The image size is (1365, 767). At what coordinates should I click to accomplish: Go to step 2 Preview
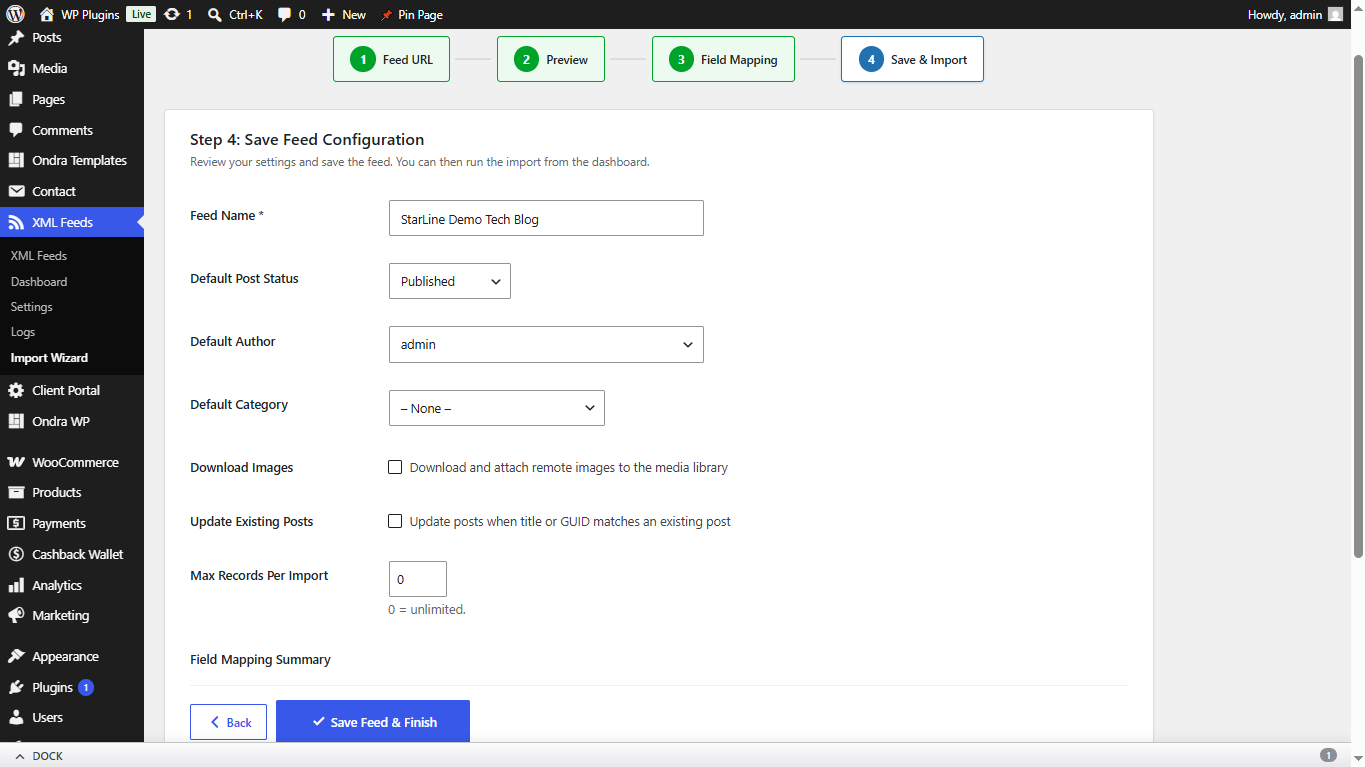click(x=551, y=59)
